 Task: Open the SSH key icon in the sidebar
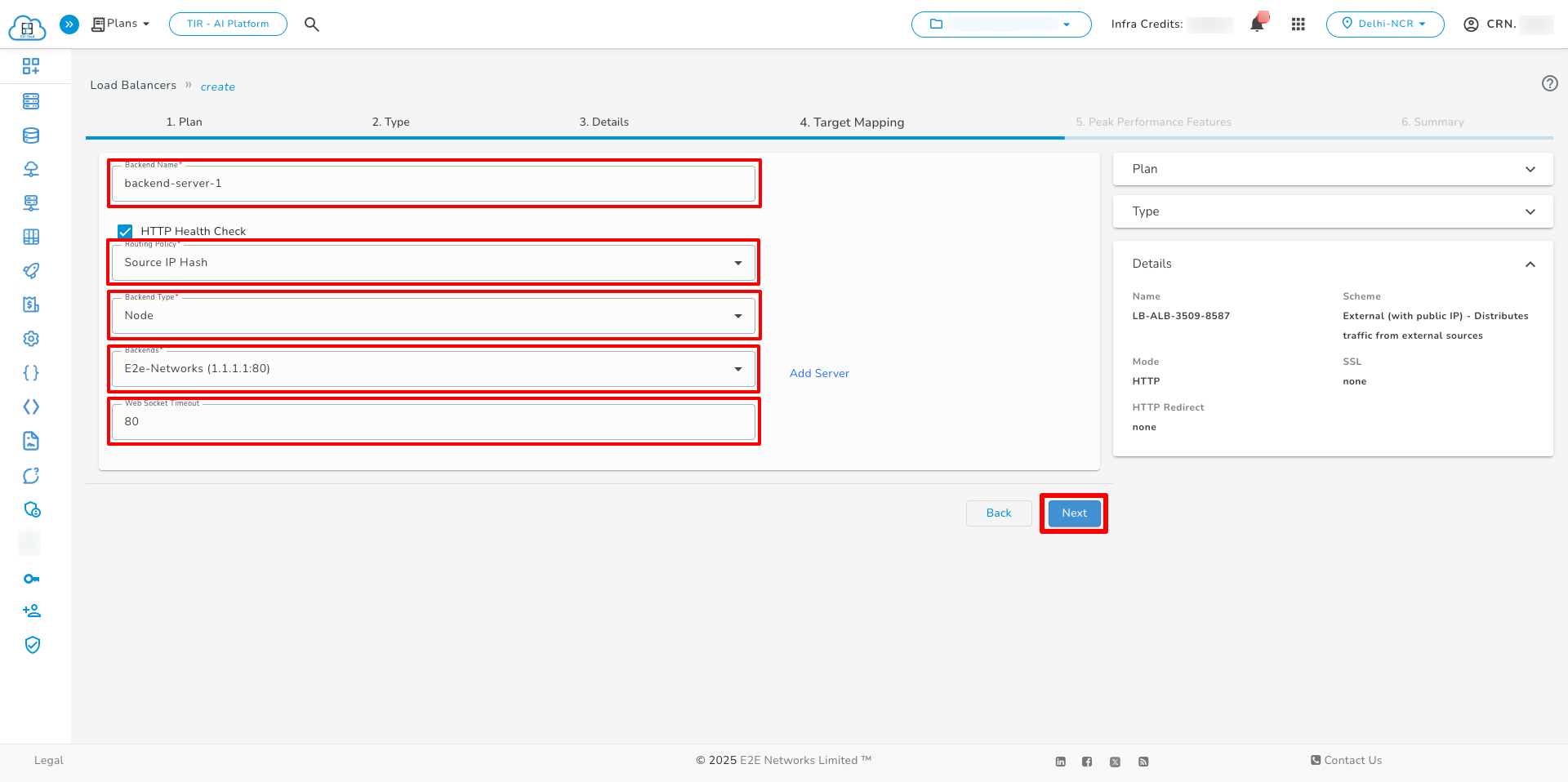click(31, 578)
